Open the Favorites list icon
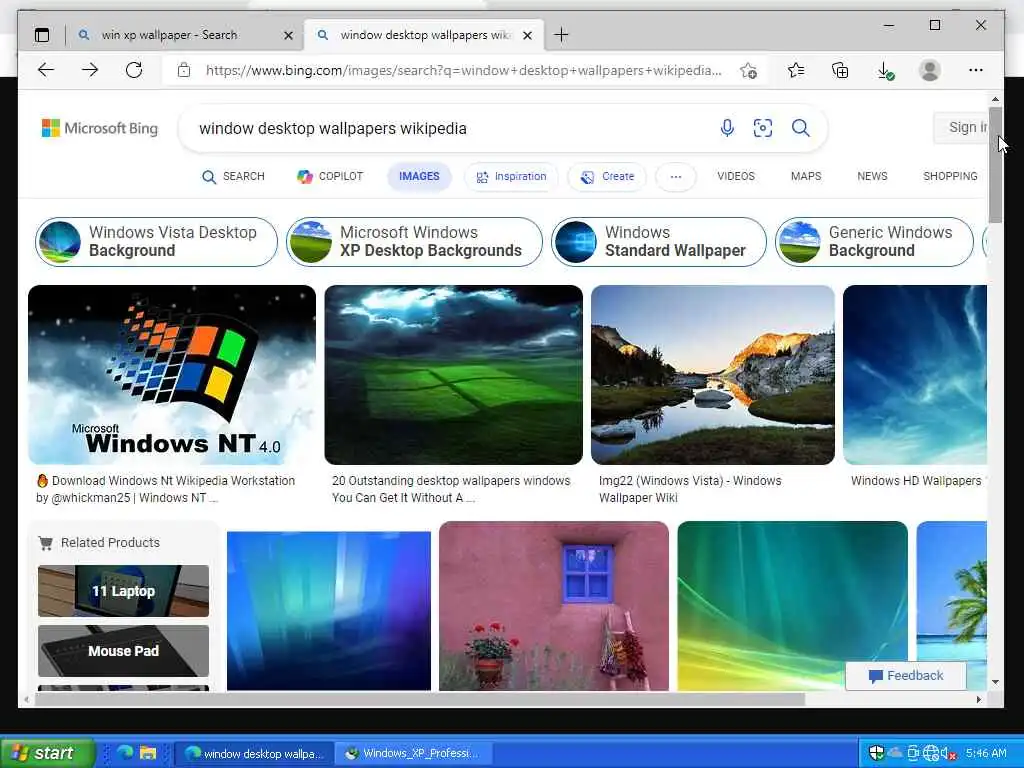 point(795,70)
